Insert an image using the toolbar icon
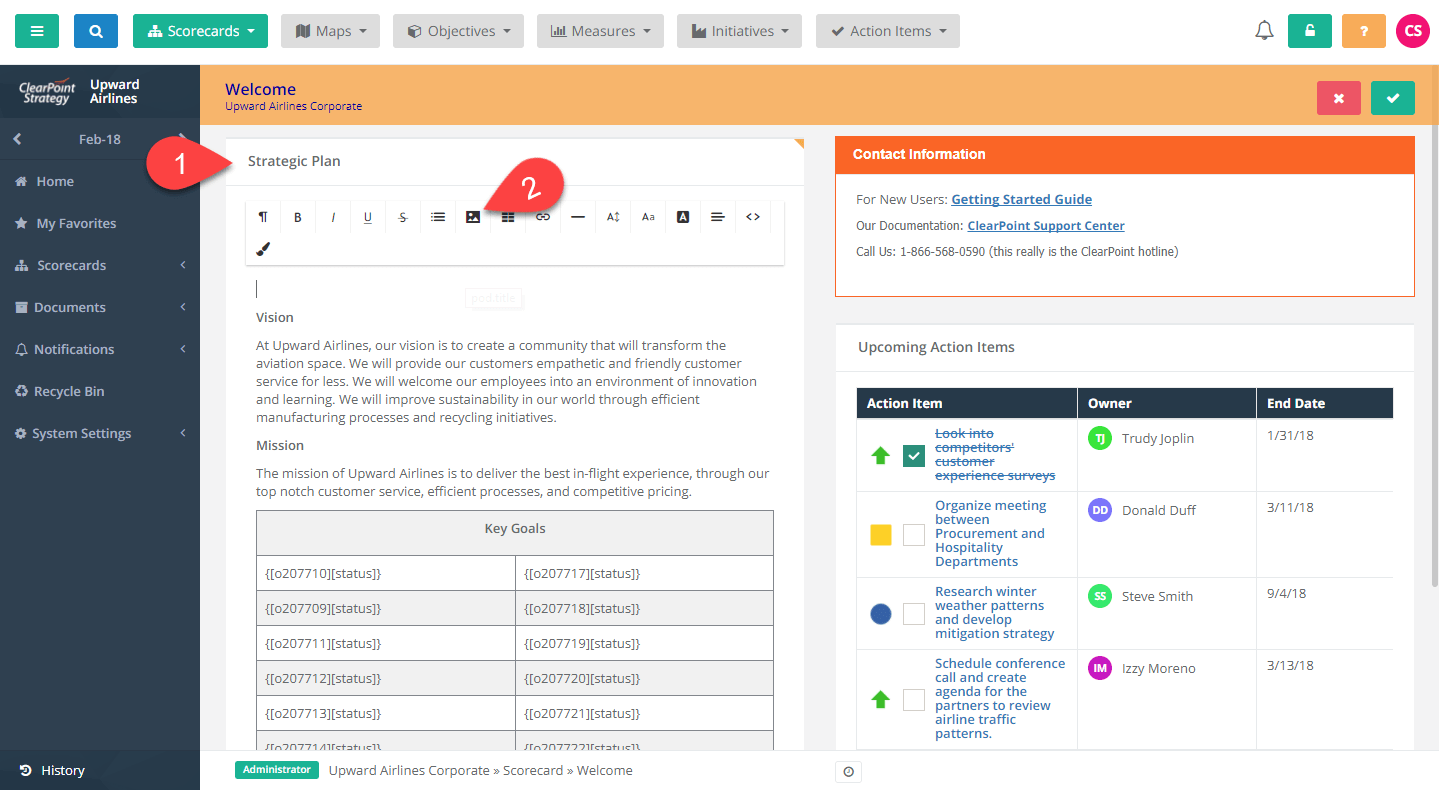Screen dimensions: 1439x790 point(472,216)
